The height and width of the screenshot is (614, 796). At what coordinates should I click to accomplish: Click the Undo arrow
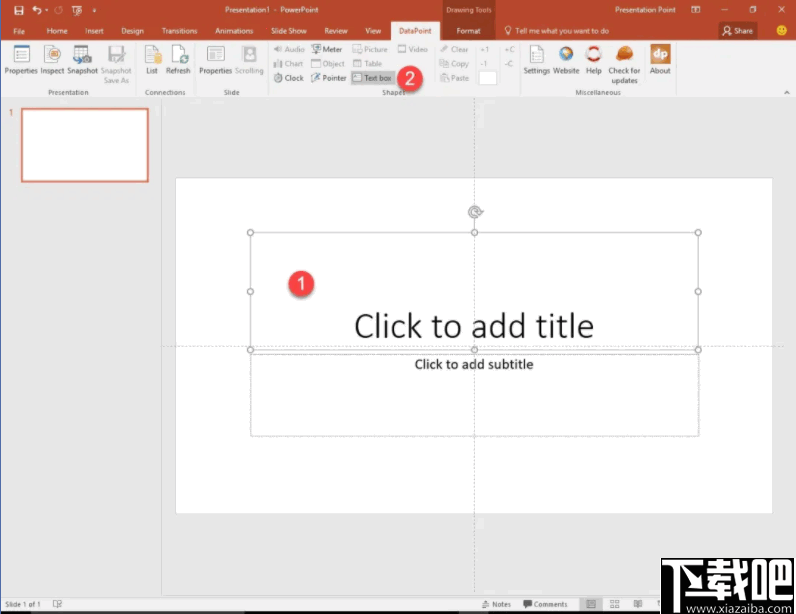pyautogui.click(x=36, y=10)
